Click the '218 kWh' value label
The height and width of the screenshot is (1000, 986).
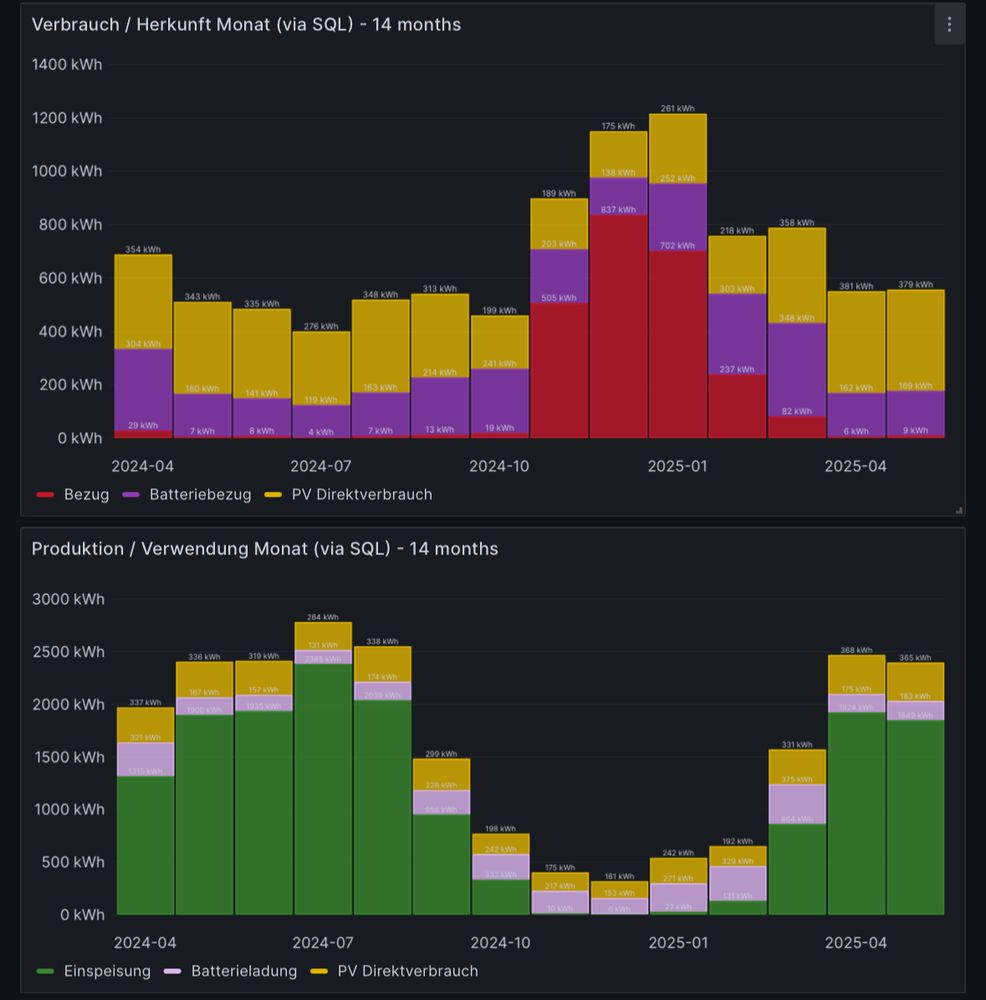737,231
